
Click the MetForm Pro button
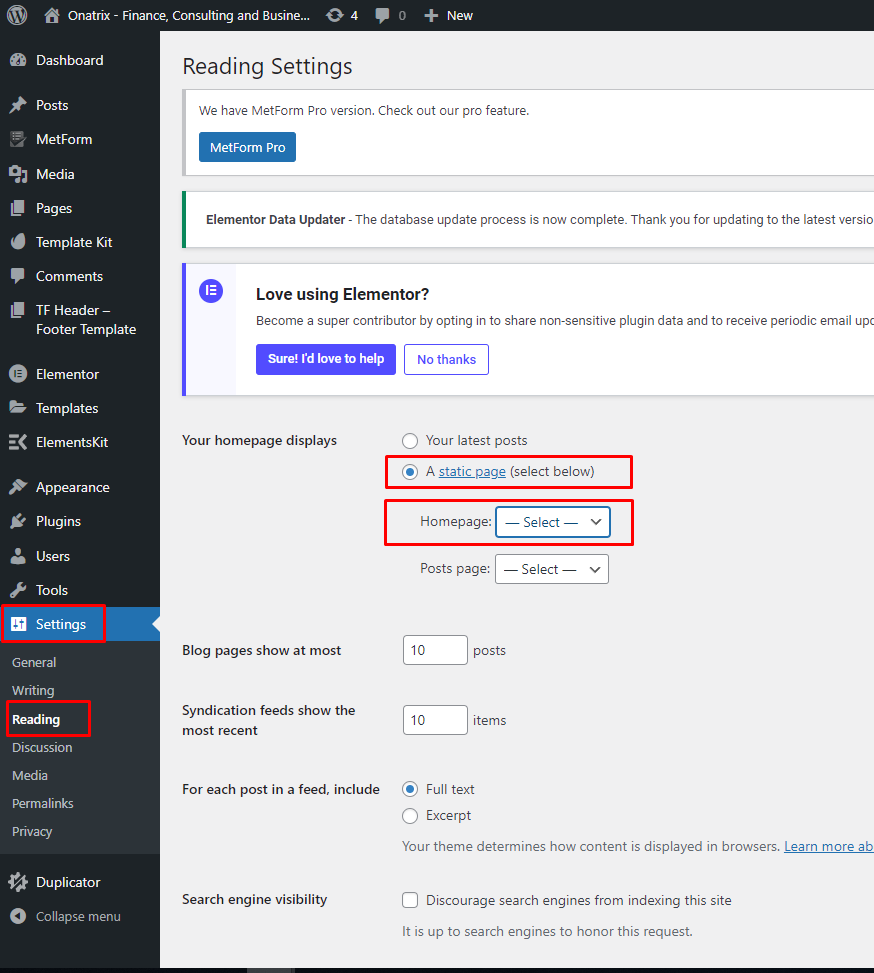[x=247, y=147]
